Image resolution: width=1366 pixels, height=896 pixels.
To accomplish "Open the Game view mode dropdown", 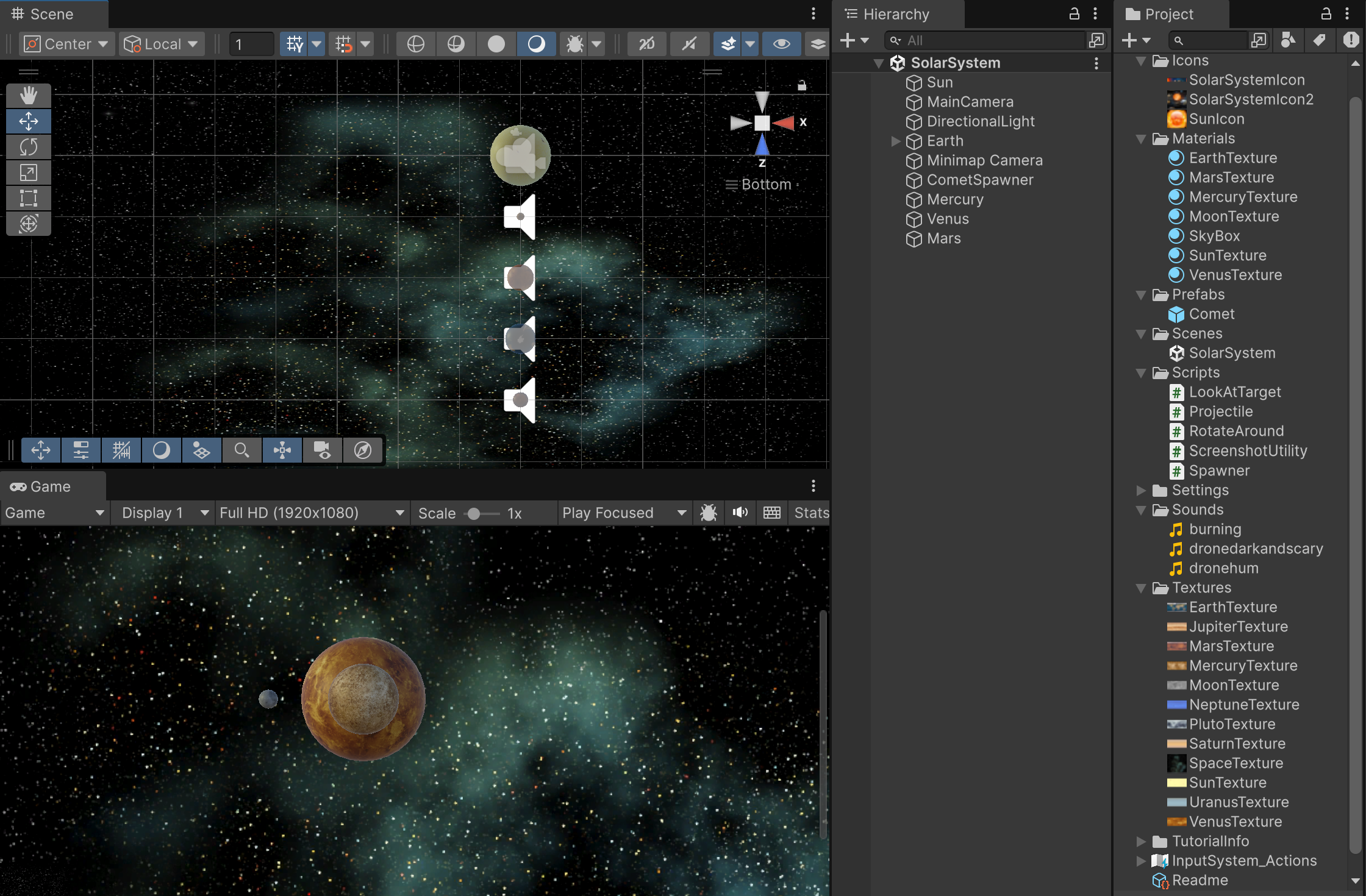I will pyautogui.click(x=55, y=513).
